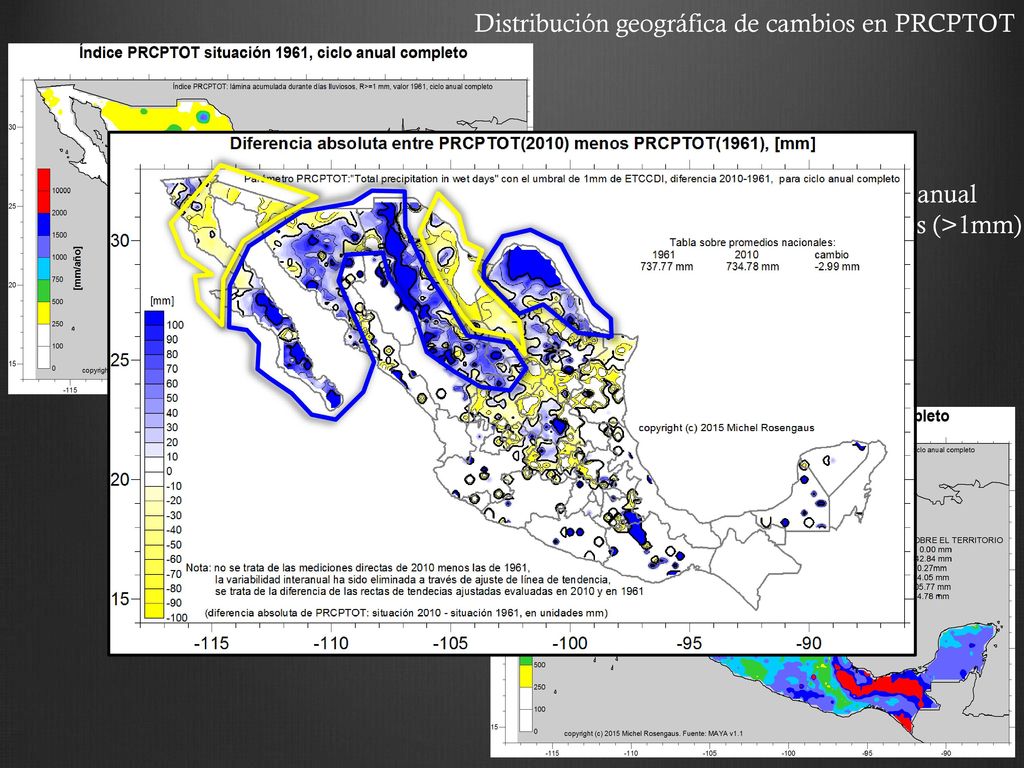Click longitude label "-115" on the difference map axis
1024x768 pixels.
[x=212, y=644]
